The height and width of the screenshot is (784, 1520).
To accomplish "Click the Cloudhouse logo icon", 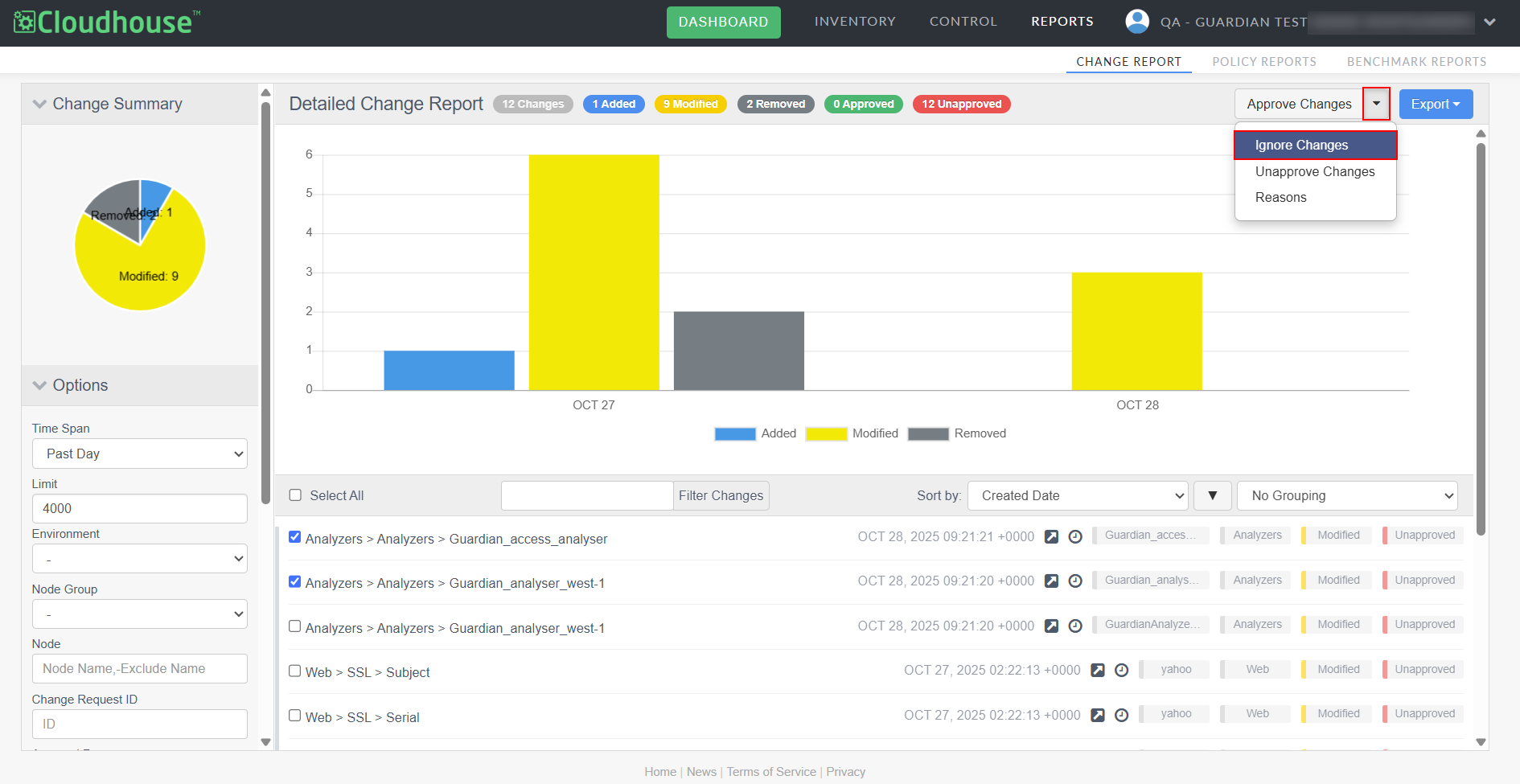I will [24, 23].
